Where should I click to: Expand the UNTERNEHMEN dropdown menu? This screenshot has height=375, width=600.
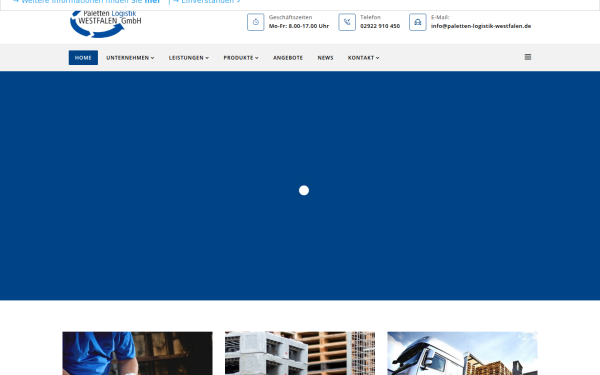point(130,58)
